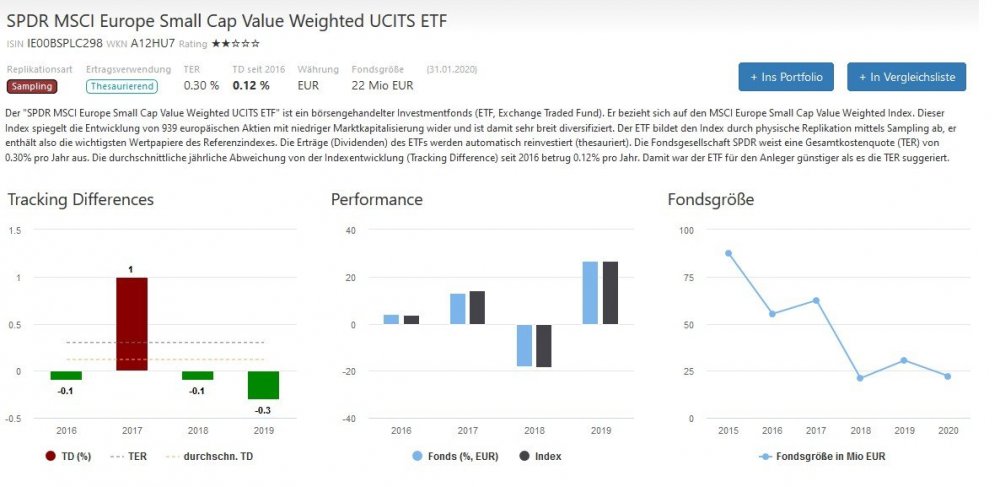This screenshot has height=487, width=1000.
Task: Click the red Sampling badge
Action: coord(30,86)
